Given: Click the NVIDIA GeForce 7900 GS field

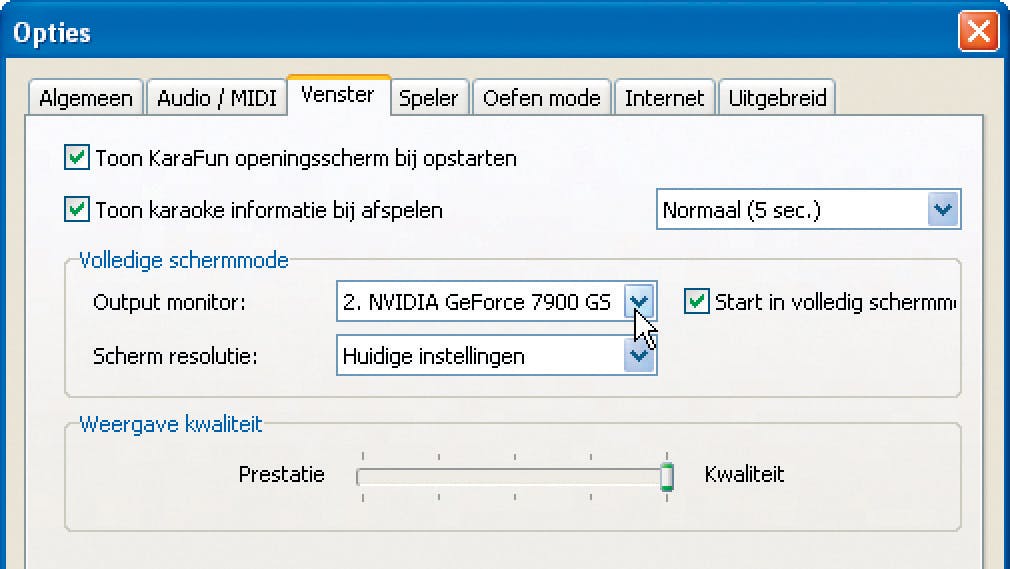Looking at the screenshot, I should 478,302.
